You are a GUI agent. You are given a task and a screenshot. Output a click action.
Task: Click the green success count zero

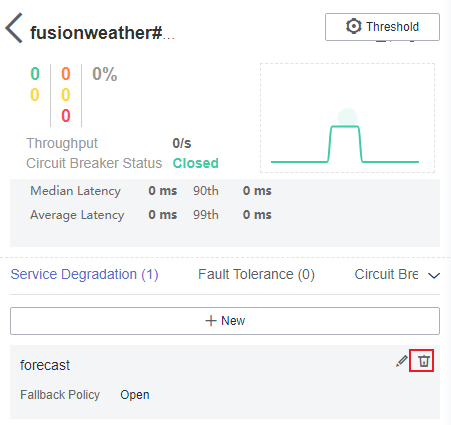35,74
